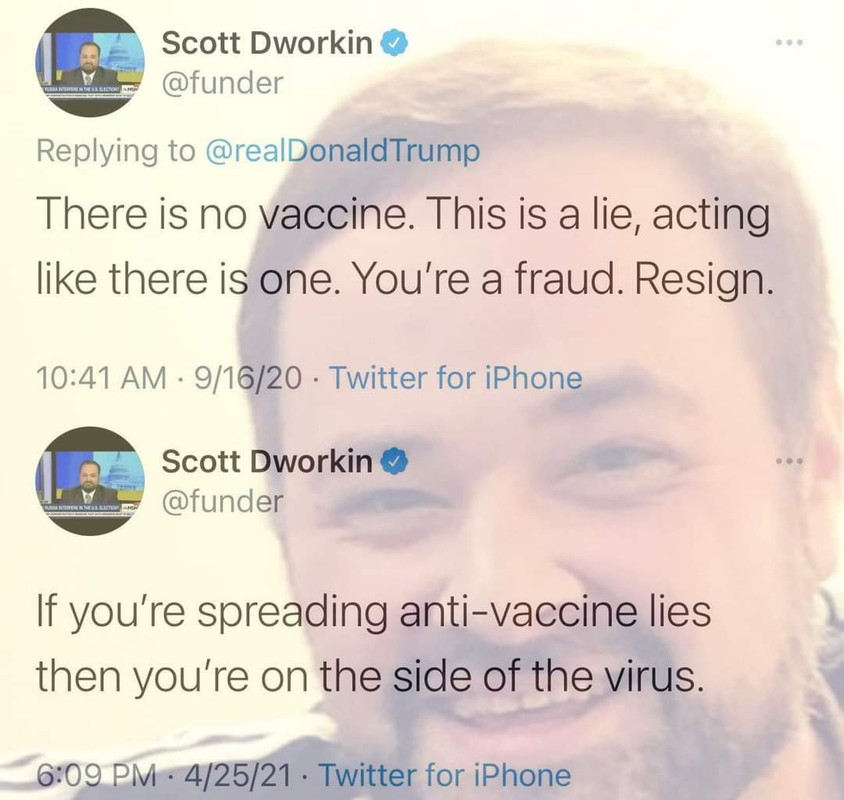Click the 'Replying to' label

coord(116,151)
